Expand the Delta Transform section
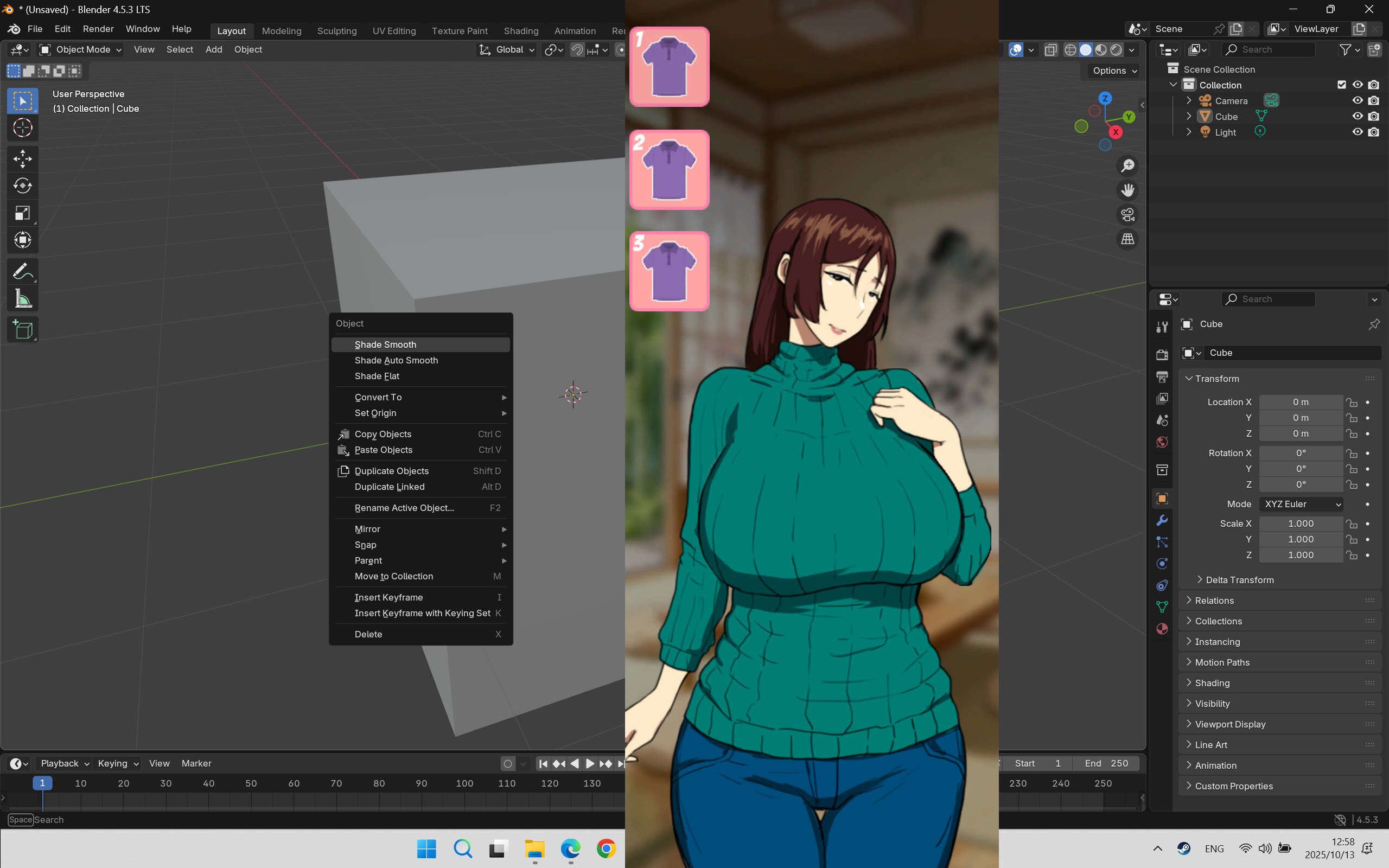Viewport: 1389px width, 868px height. 1239,579
